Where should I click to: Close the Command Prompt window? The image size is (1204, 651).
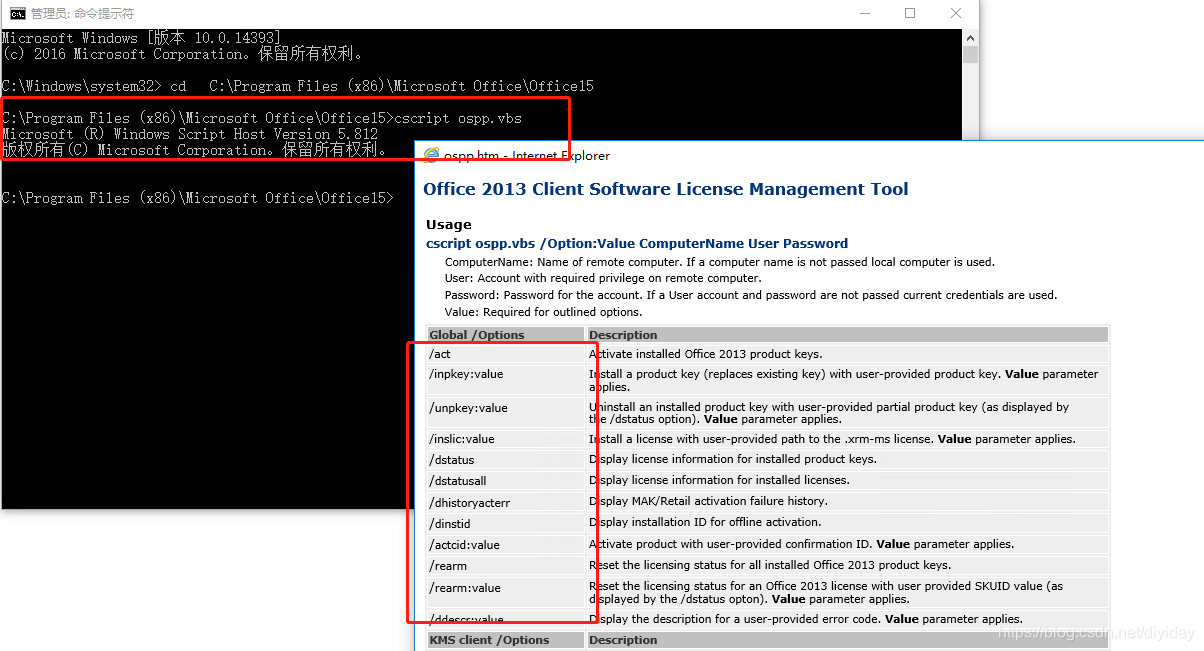(956, 13)
